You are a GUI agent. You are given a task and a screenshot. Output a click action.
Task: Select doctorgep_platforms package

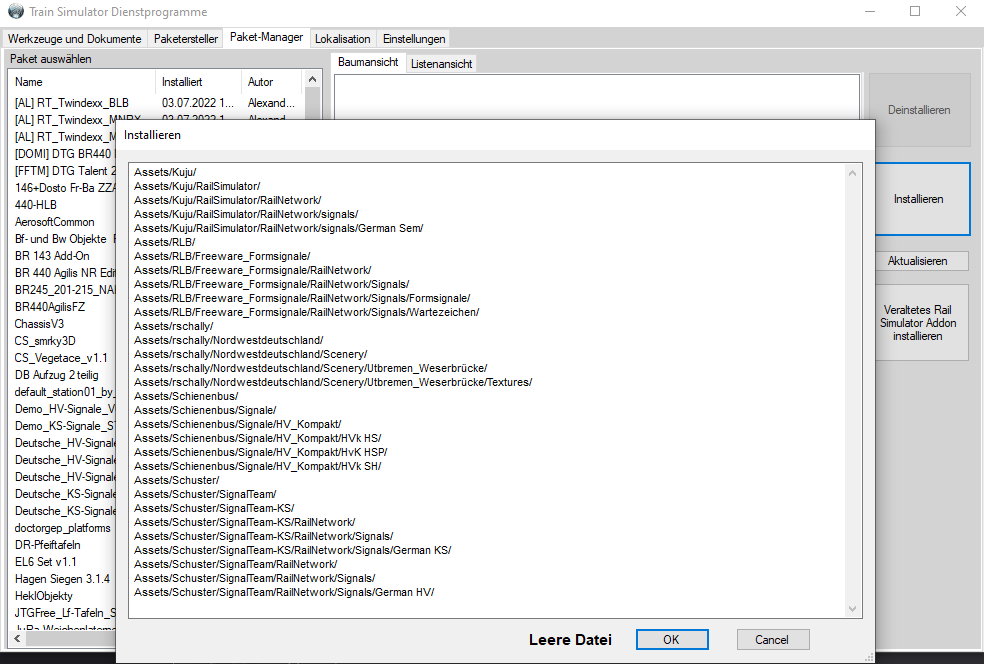pos(63,527)
